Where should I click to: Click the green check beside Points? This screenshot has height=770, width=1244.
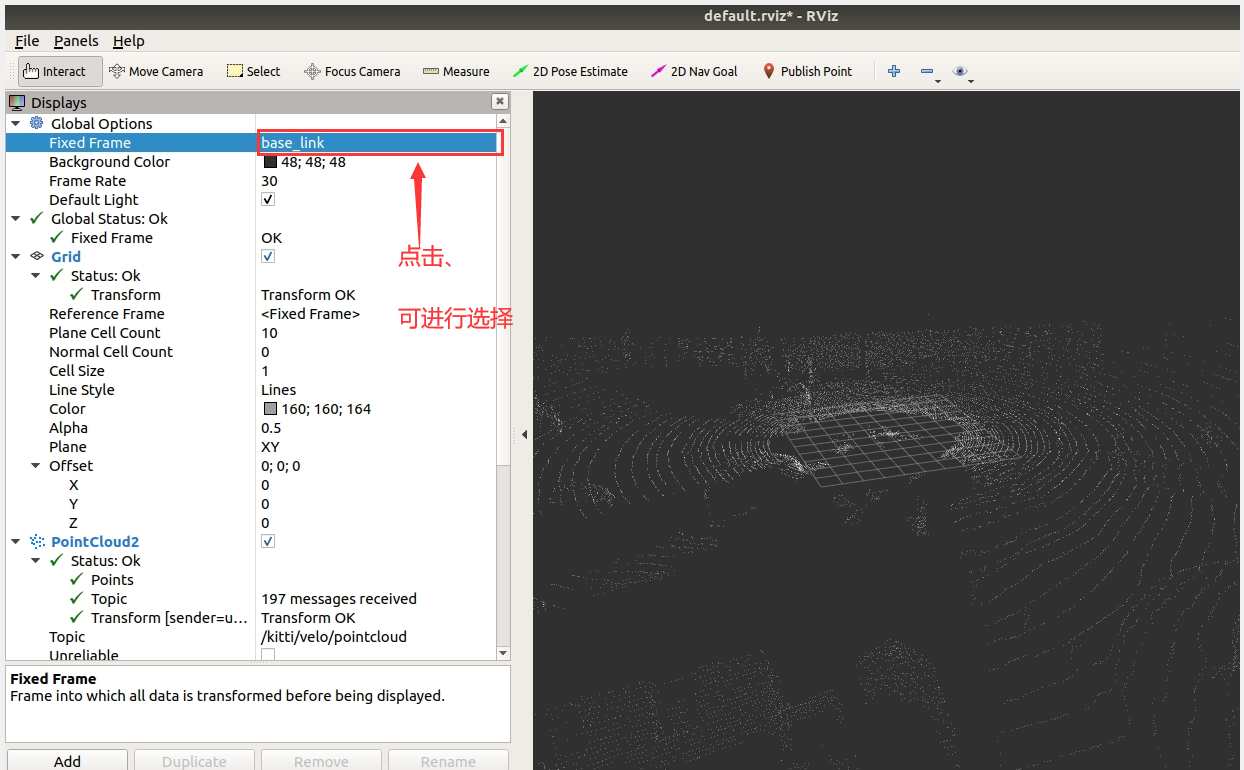tap(77, 579)
